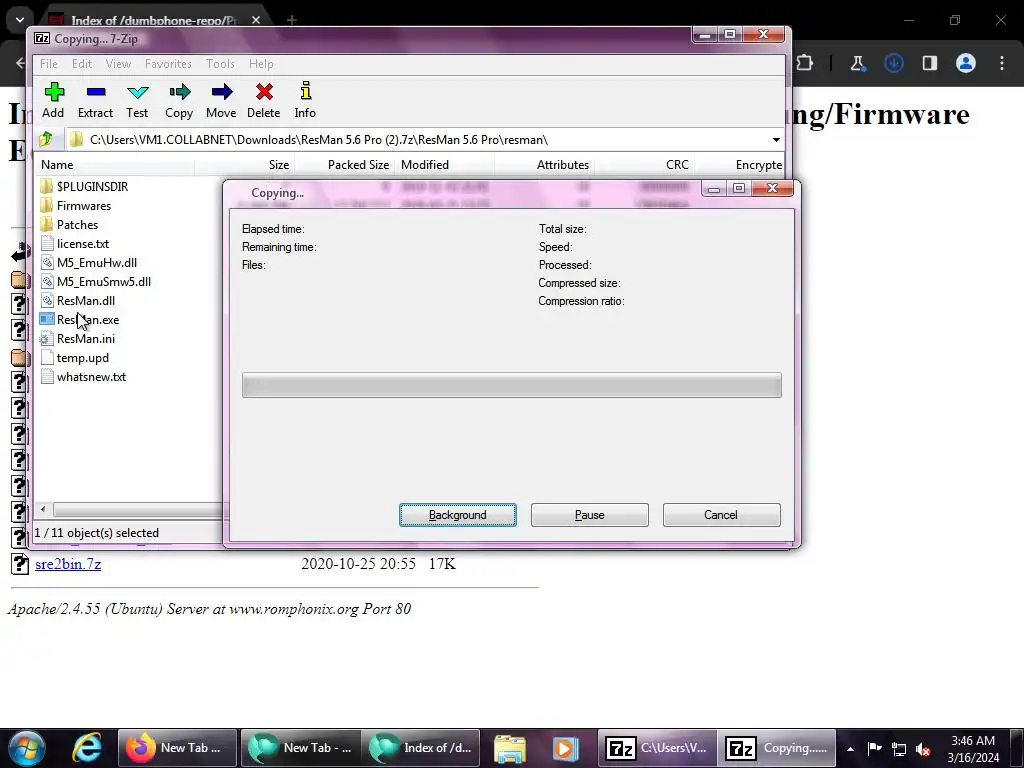The height and width of the screenshot is (768, 1024).
Task: Close the Index of /dumbphone-repo browser tab
Action: 256,20
